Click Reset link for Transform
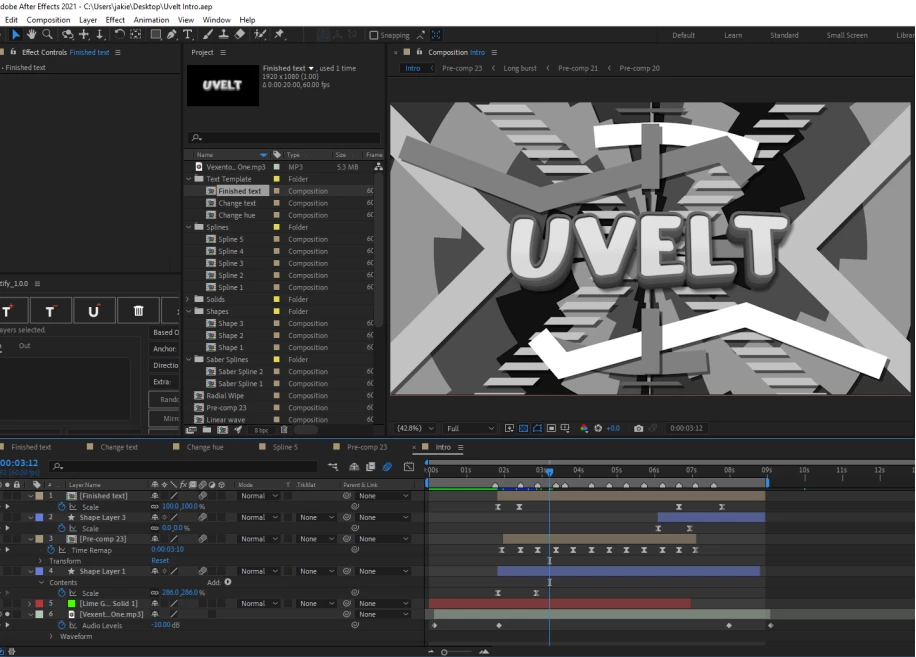 pos(160,561)
